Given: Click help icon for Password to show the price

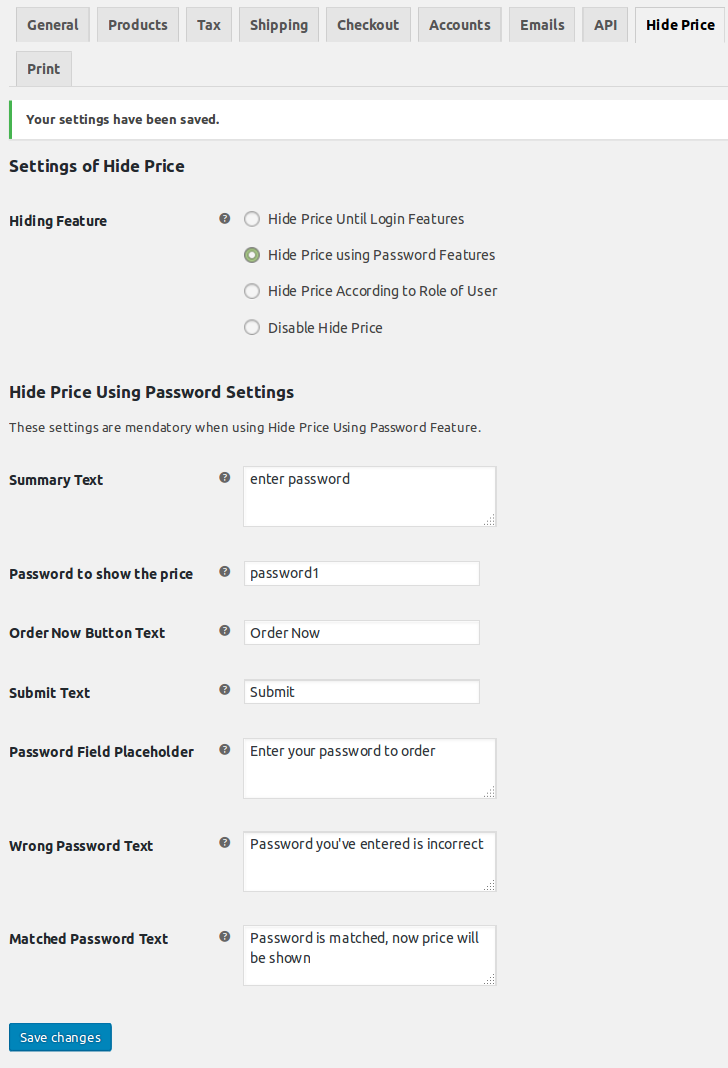Looking at the screenshot, I should pyautogui.click(x=225, y=572).
